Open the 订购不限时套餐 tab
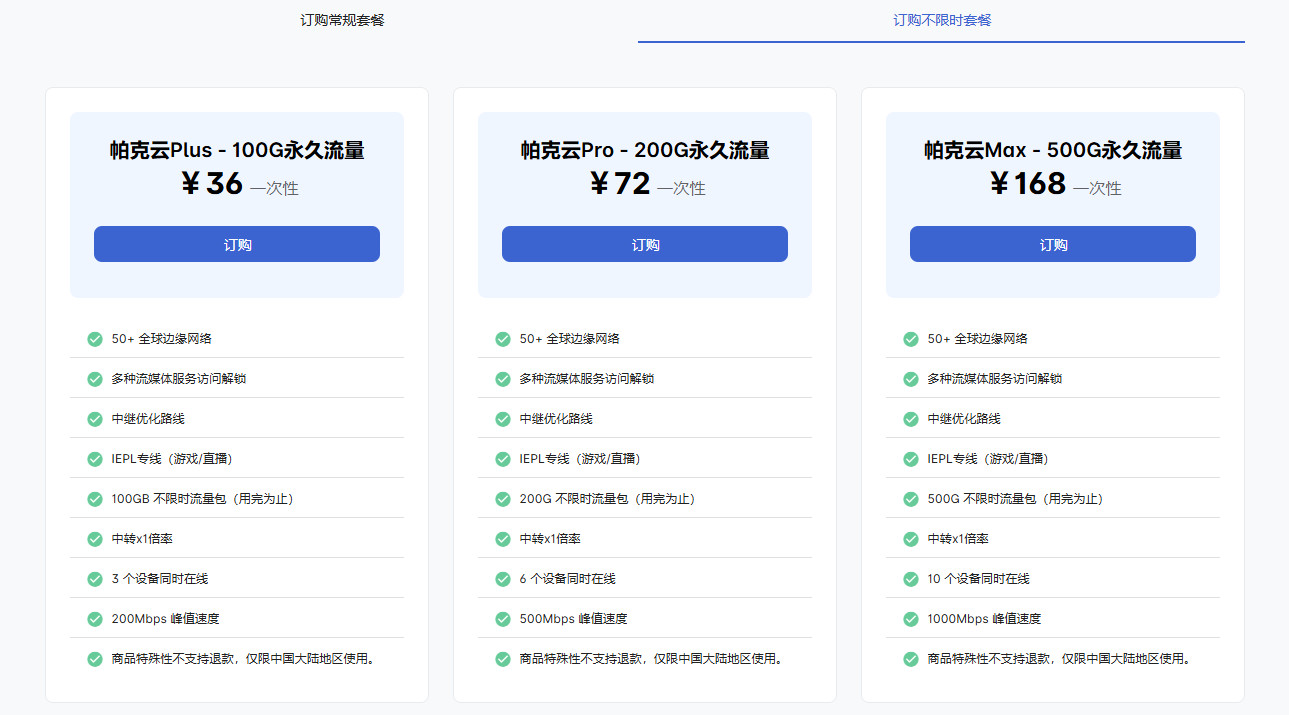The image size is (1289, 715). point(941,19)
